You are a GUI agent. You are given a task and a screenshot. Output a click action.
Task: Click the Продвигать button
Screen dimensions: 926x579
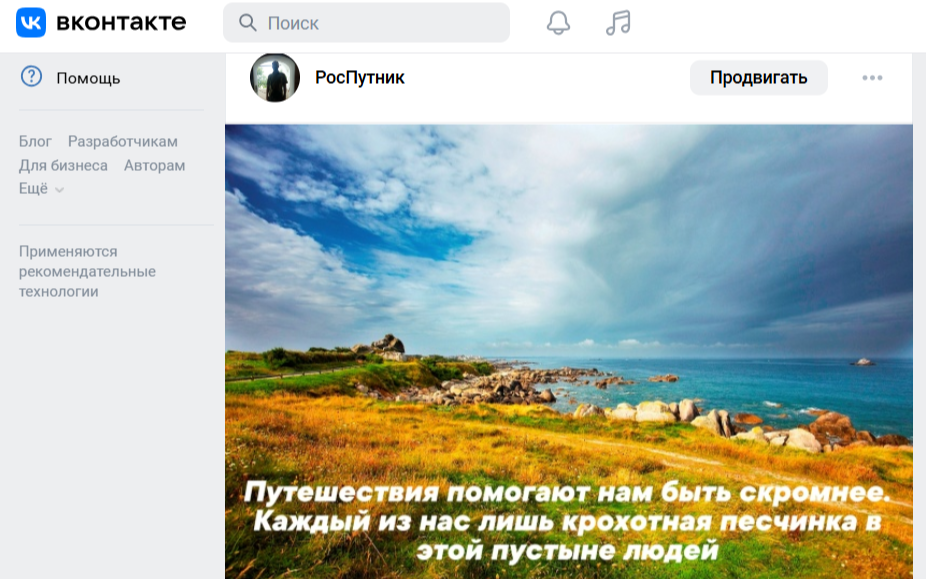click(x=758, y=76)
